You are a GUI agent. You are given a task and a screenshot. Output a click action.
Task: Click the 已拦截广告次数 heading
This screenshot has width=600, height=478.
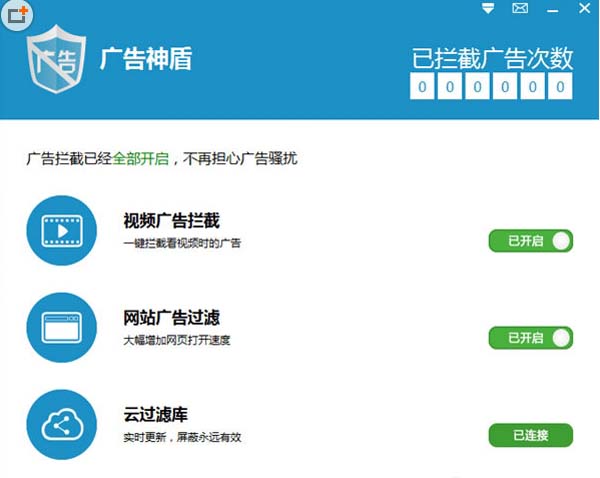point(492,59)
